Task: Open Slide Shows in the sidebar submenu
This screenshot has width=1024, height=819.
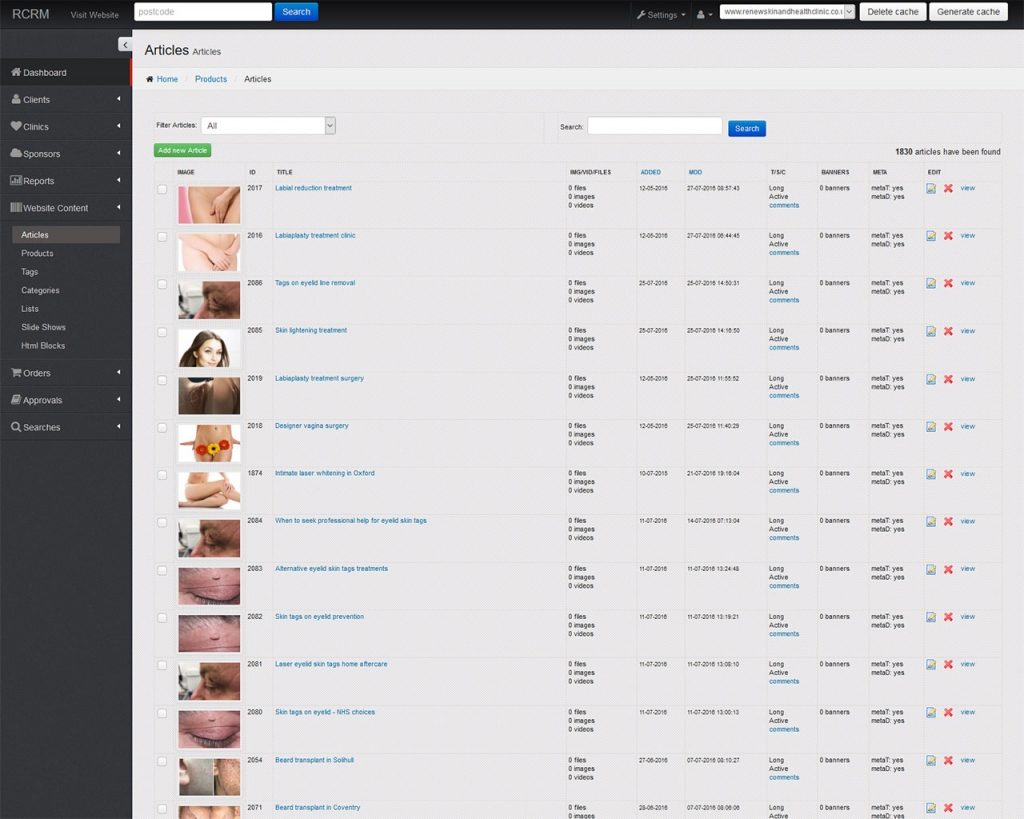Action: click(43, 327)
